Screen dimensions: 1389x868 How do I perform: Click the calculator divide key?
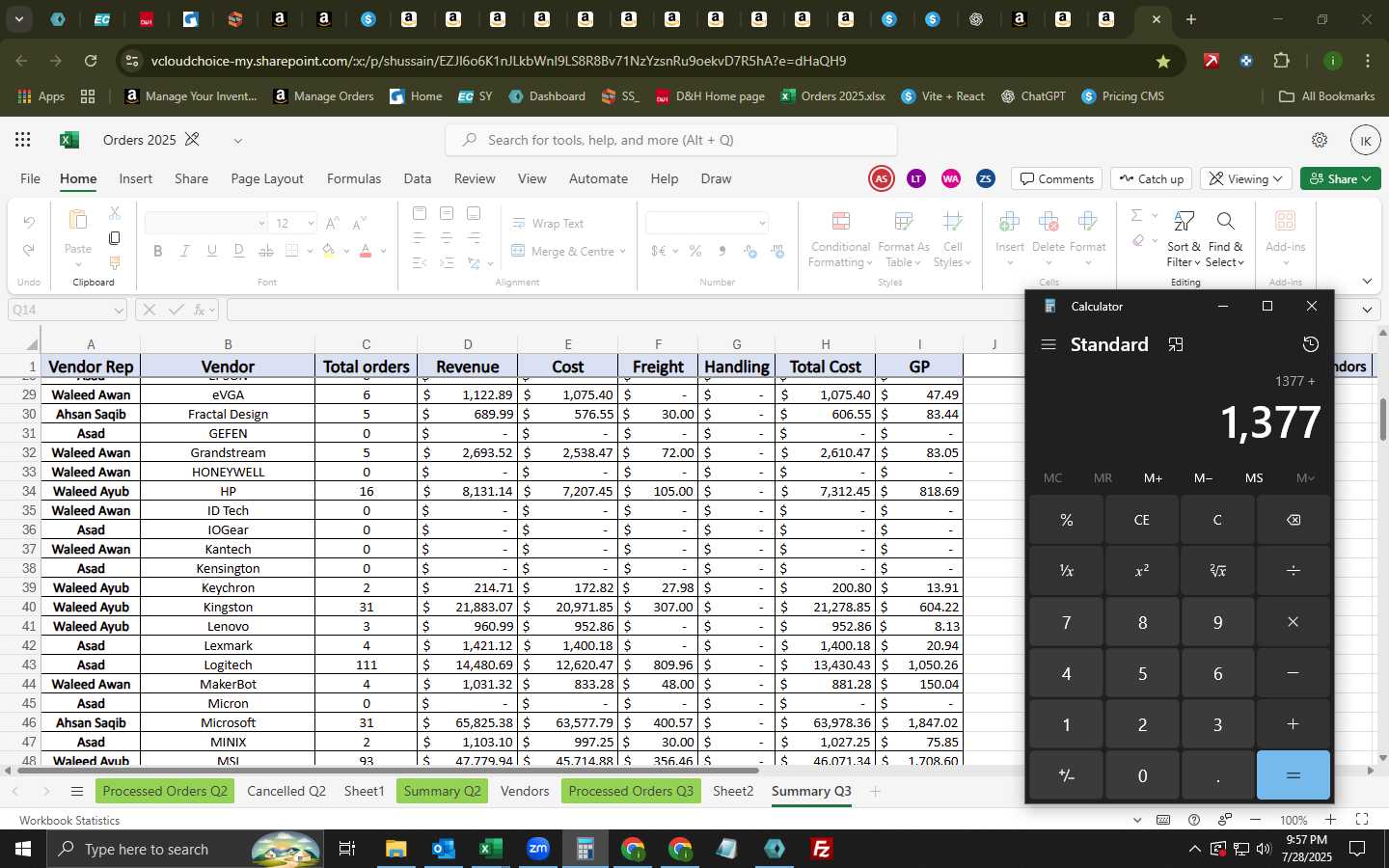[x=1294, y=571]
